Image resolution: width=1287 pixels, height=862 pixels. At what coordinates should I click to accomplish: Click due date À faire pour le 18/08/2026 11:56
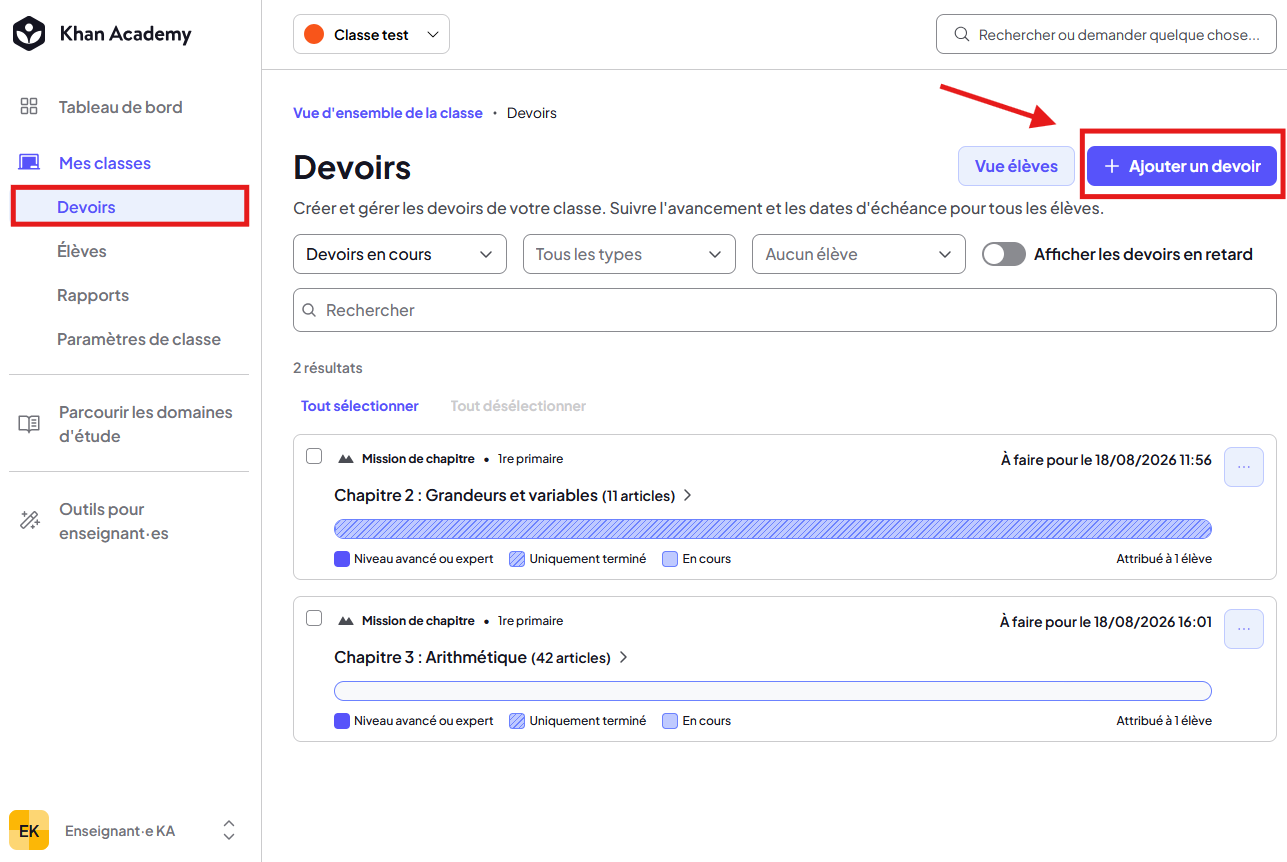(1106, 460)
